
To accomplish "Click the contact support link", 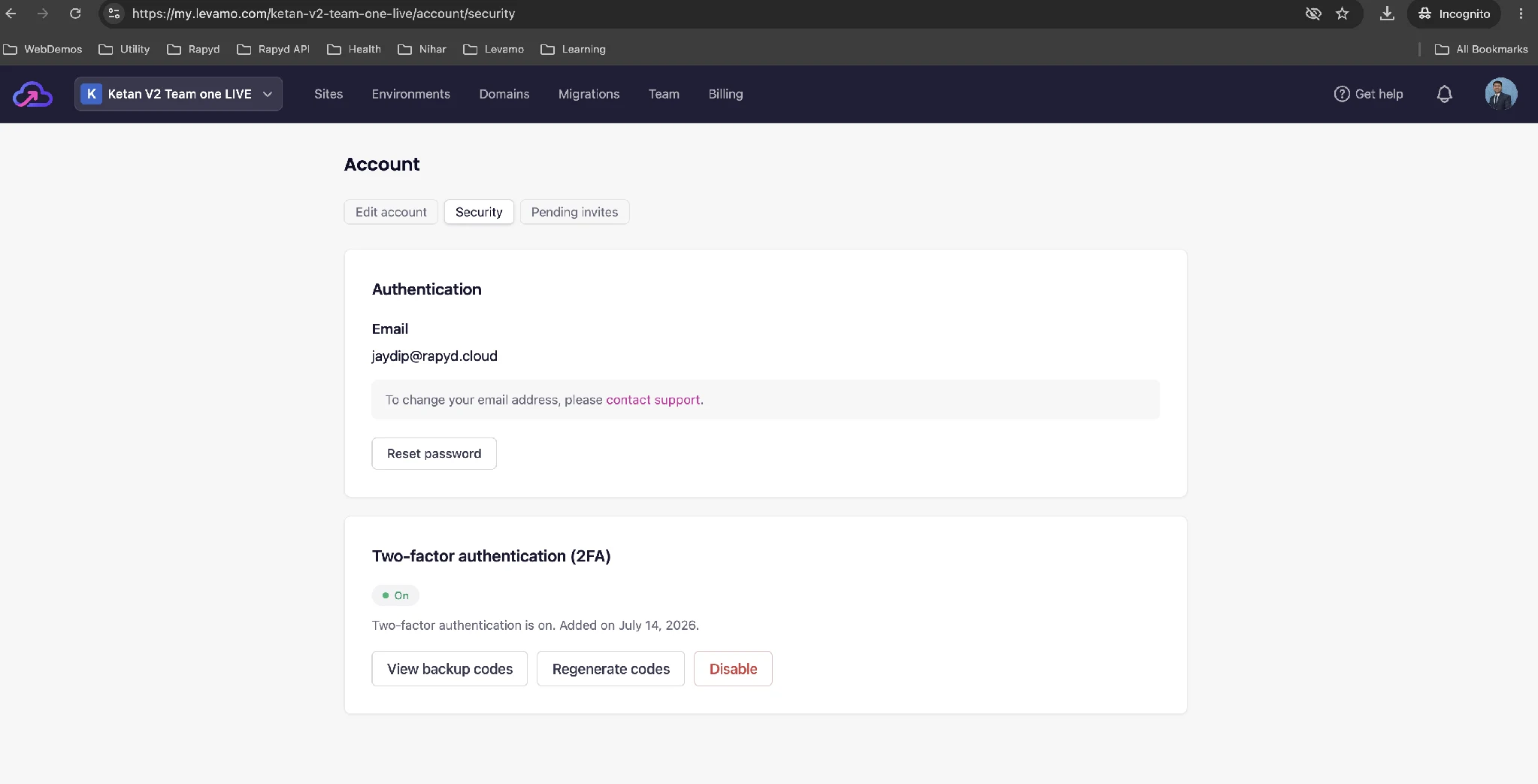I will click(x=653, y=400).
